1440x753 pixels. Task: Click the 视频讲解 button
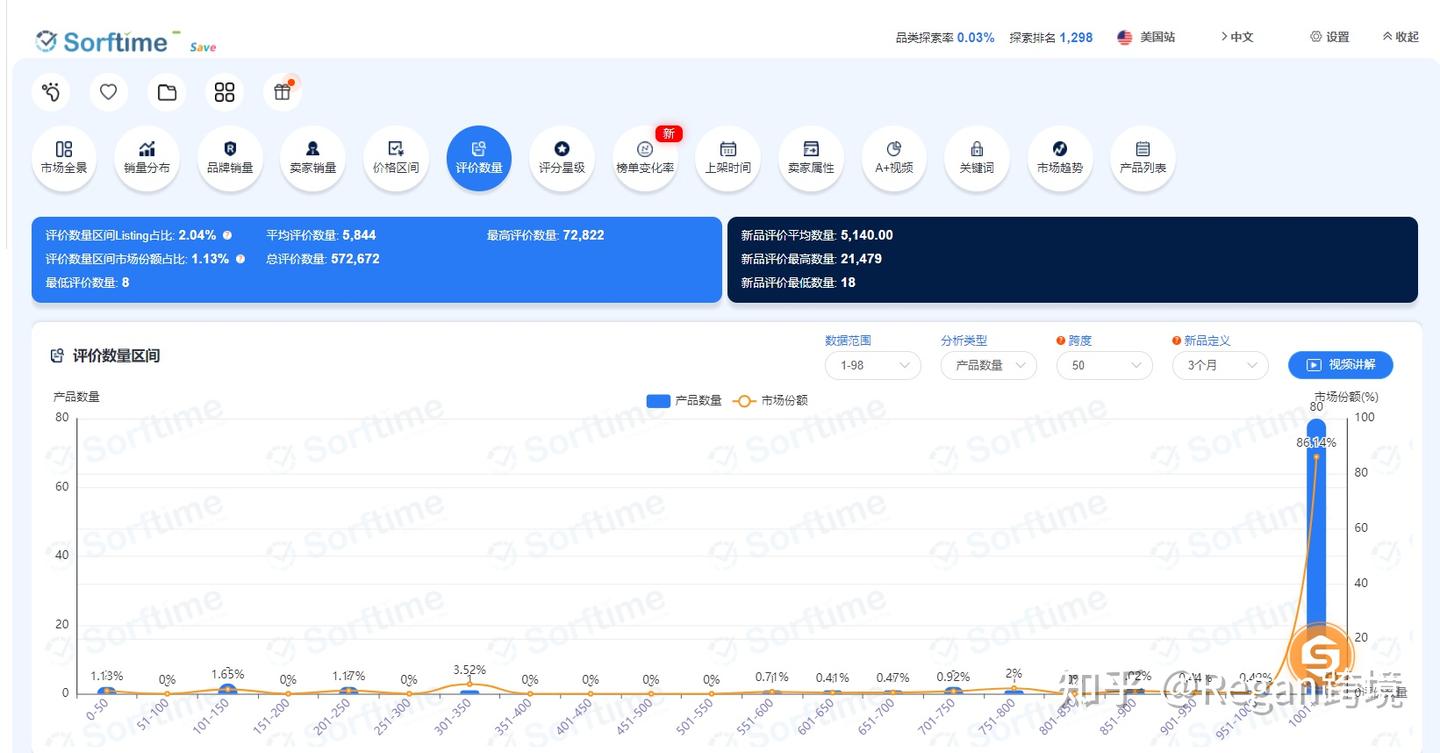click(x=1340, y=365)
